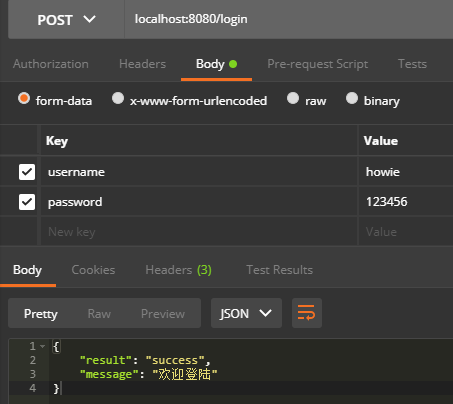Select the x-www-form-urlencoded radio button
This screenshot has width=453, height=404.
(118, 98)
